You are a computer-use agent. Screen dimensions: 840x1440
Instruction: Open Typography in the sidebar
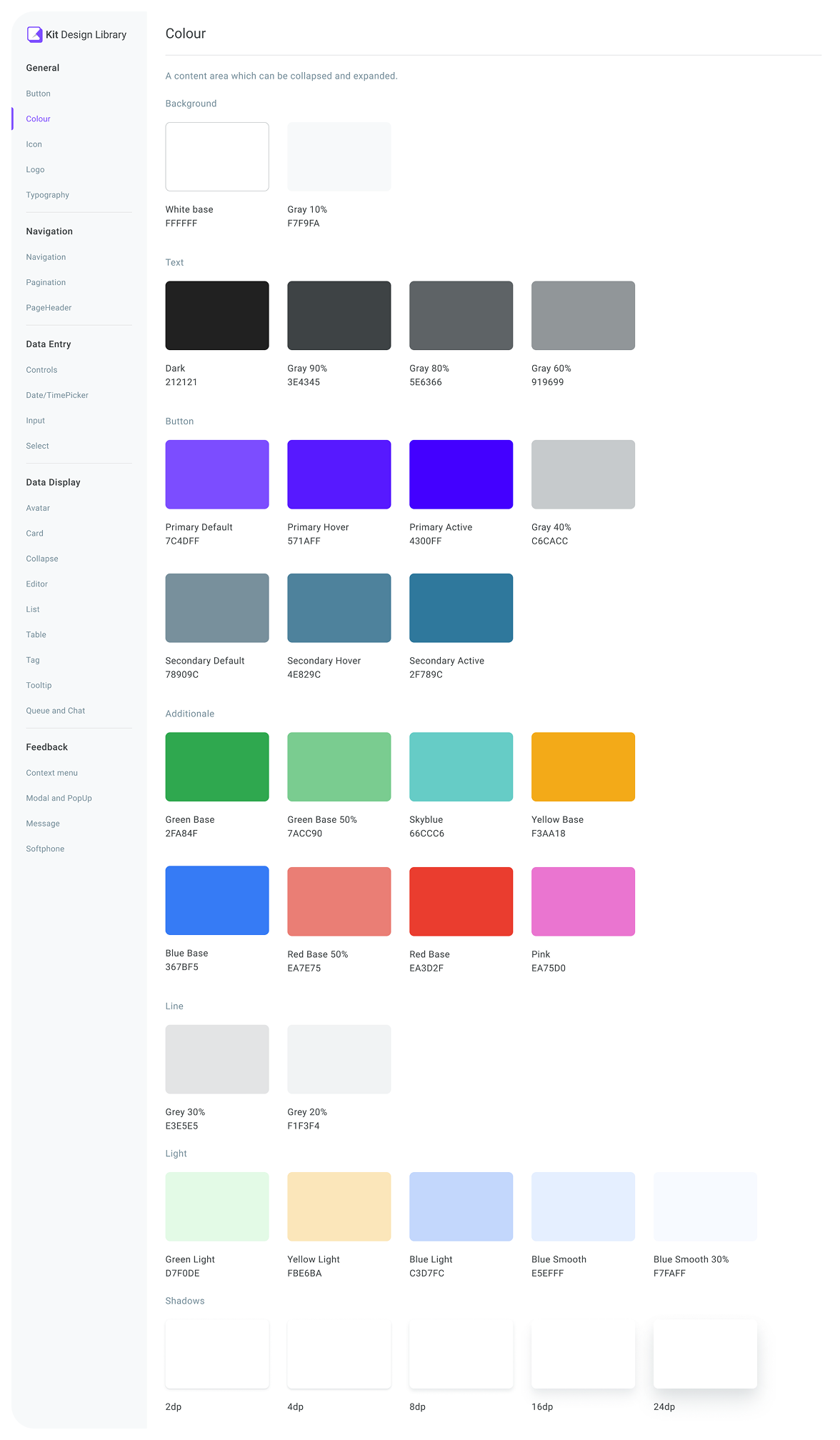coord(48,195)
